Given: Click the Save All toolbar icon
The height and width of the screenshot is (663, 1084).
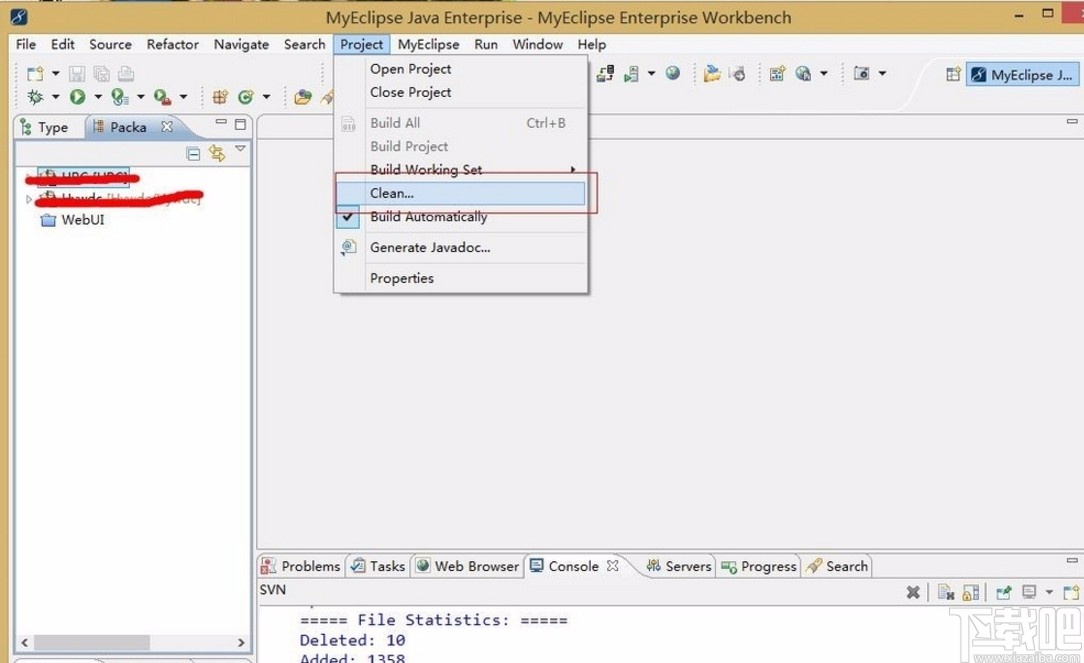Looking at the screenshot, I should point(102,73).
